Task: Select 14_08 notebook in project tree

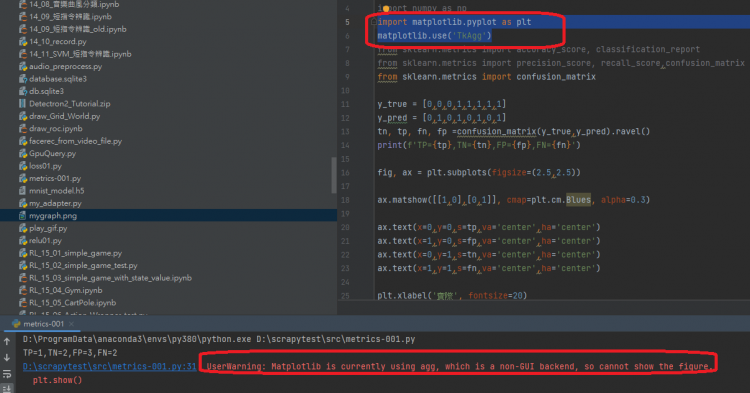Action: [74, 4]
